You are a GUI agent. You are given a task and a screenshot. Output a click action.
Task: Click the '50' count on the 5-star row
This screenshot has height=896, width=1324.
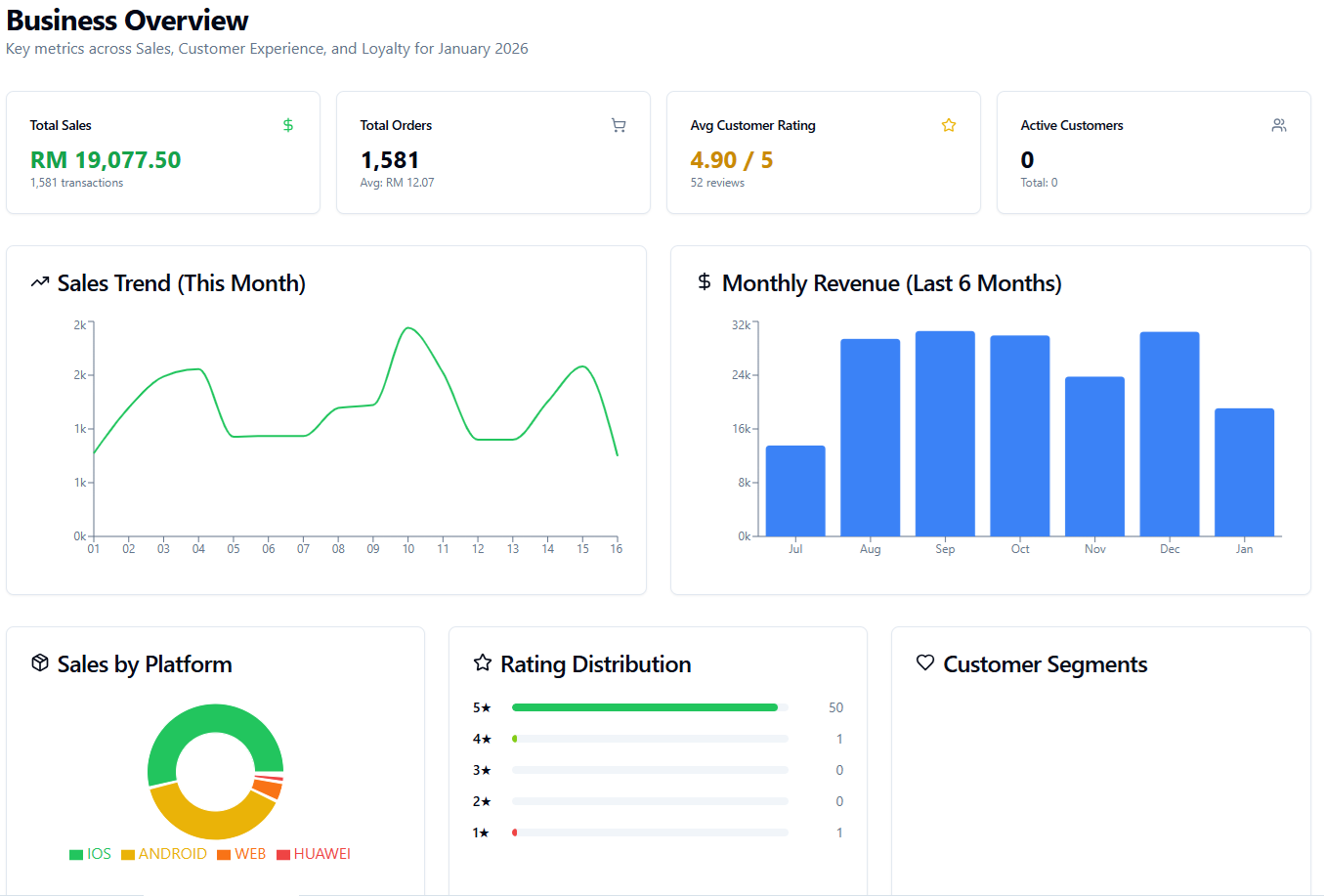(835, 707)
